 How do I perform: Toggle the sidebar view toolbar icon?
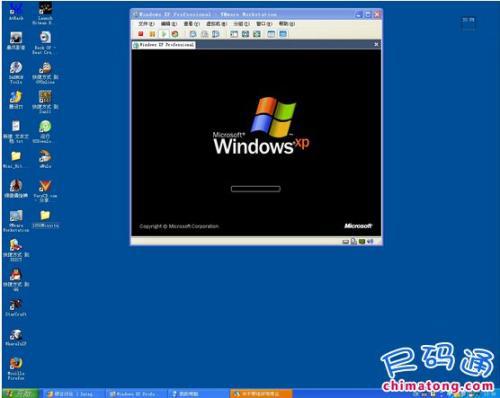point(234,34)
